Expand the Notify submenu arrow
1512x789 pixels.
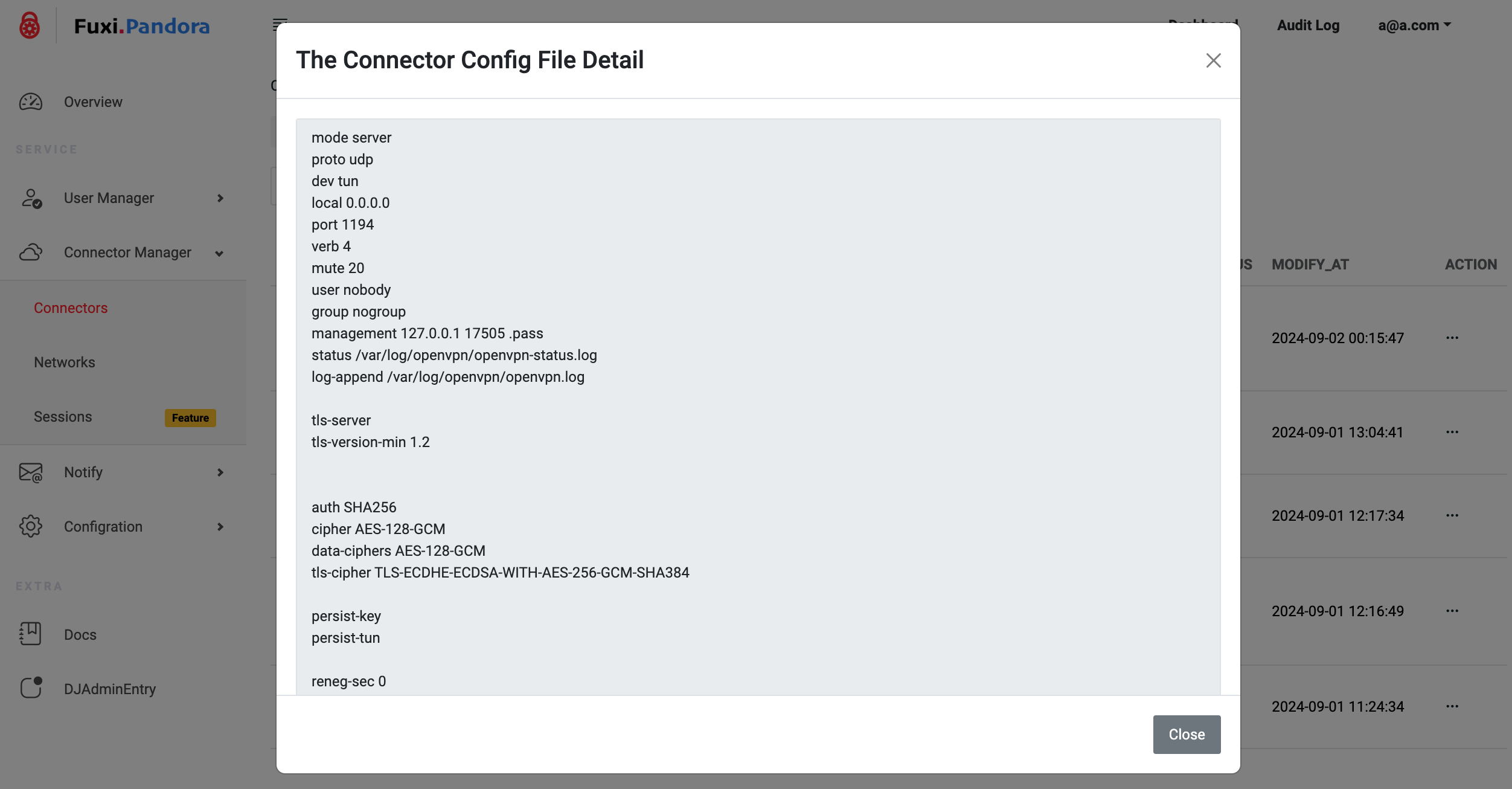coord(220,472)
